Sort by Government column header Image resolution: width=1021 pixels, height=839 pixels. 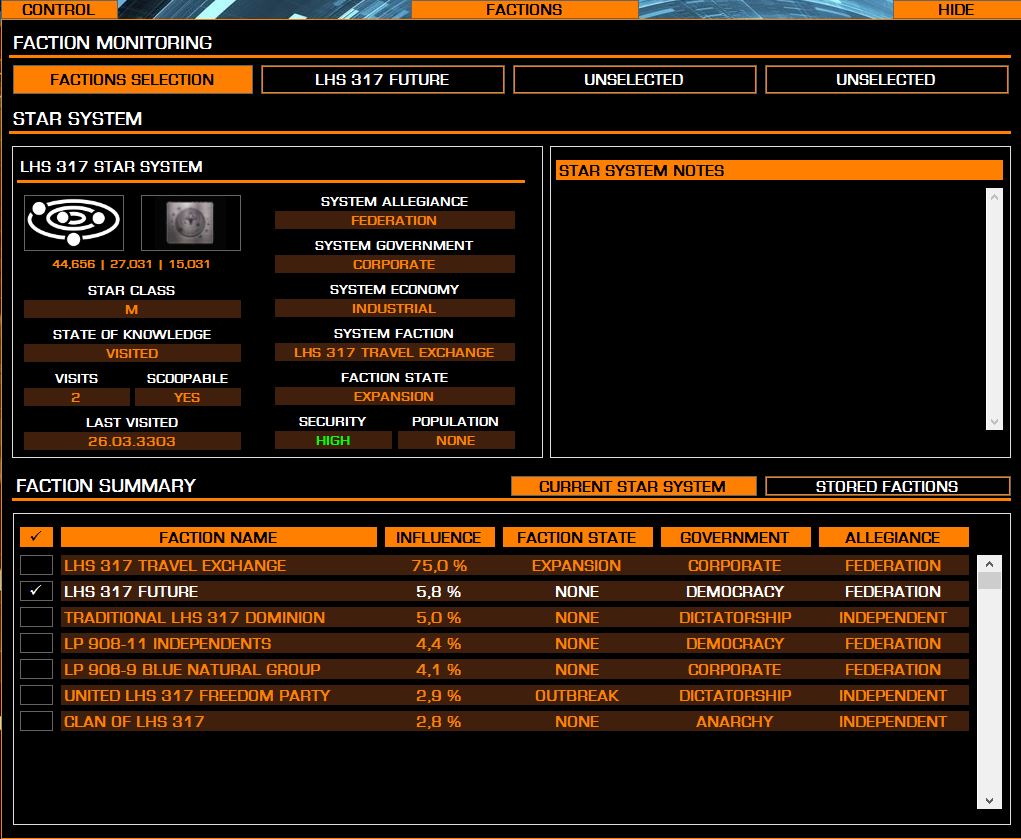coord(735,537)
